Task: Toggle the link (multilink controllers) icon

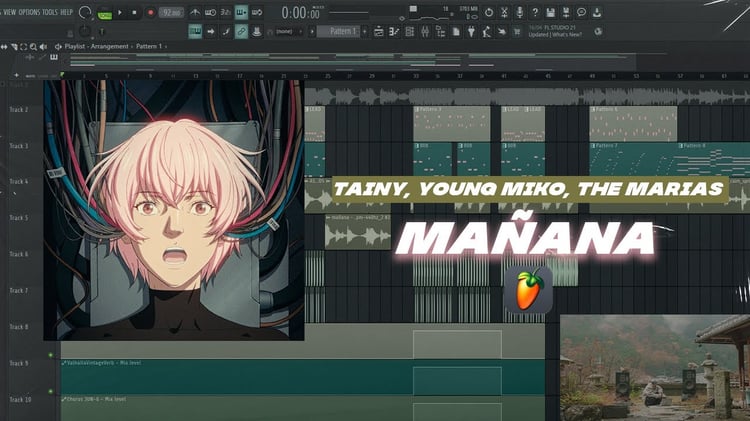Action: coord(242,32)
